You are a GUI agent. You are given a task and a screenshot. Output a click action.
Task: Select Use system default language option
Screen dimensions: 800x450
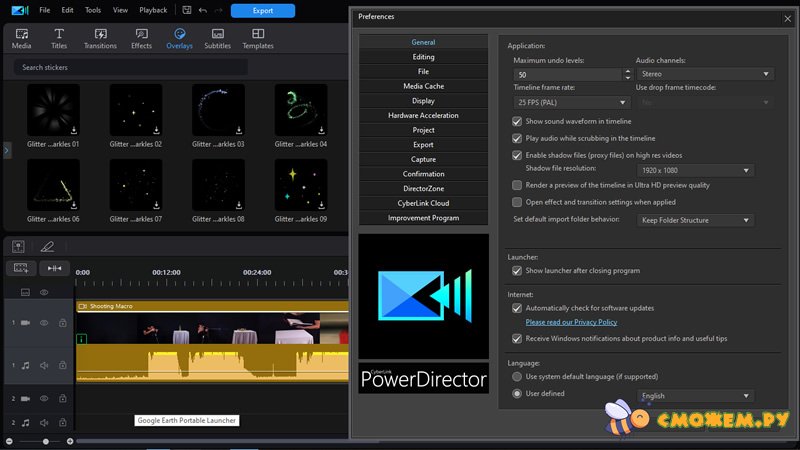[x=517, y=377]
